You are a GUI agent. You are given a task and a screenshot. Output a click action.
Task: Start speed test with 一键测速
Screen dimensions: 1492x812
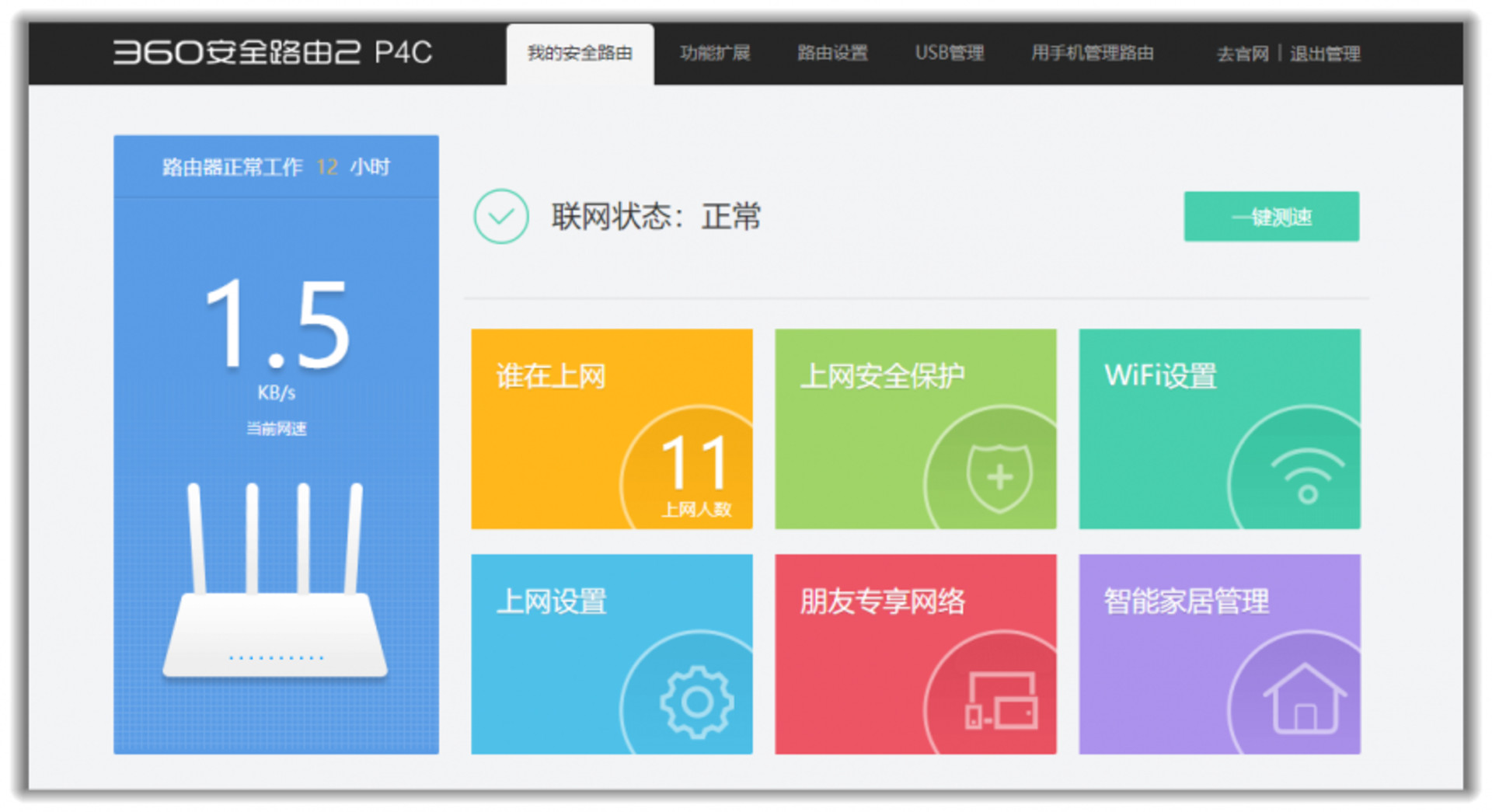(1271, 218)
